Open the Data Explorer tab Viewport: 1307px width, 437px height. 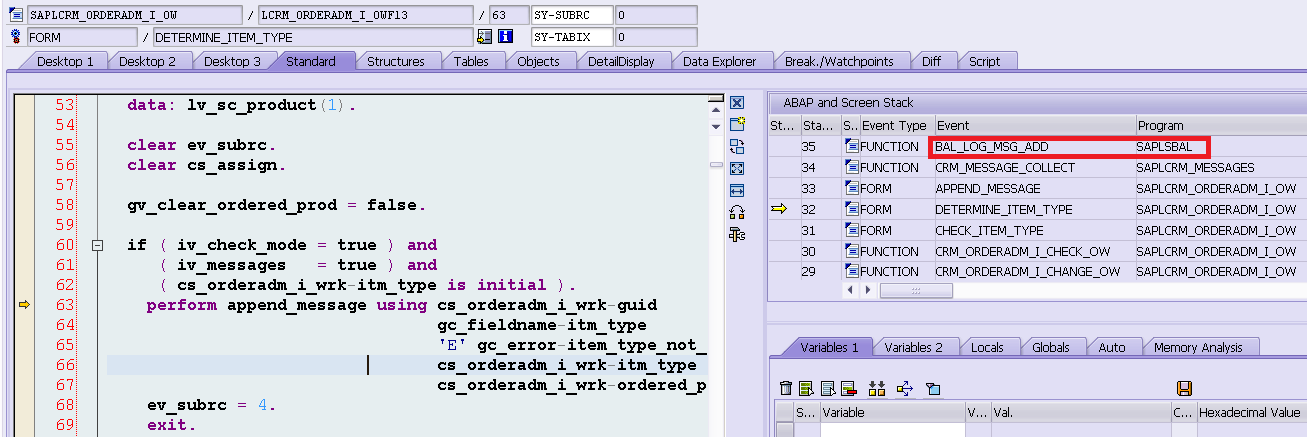[x=719, y=61]
